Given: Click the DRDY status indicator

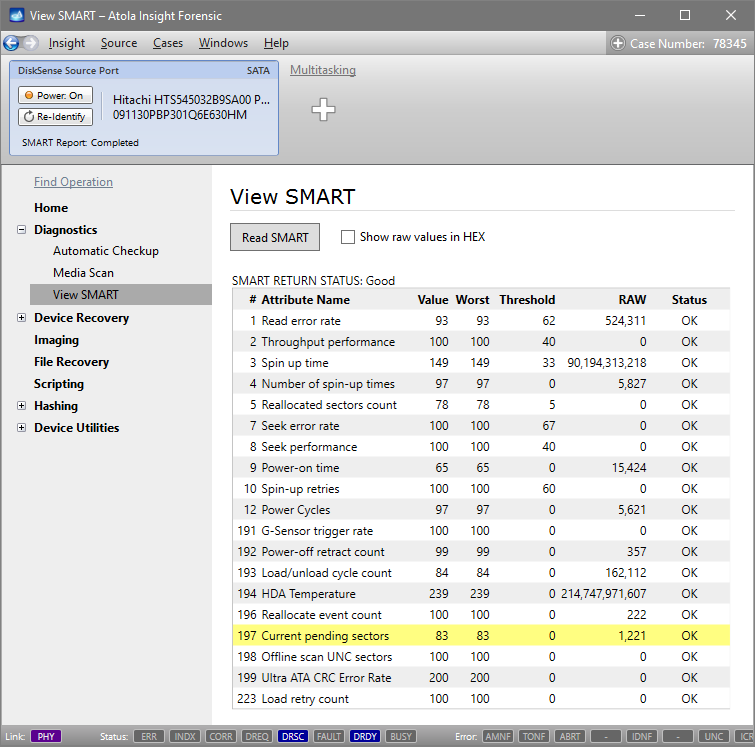Looking at the screenshot, I should pyautogui.click(x=364, y=736).
